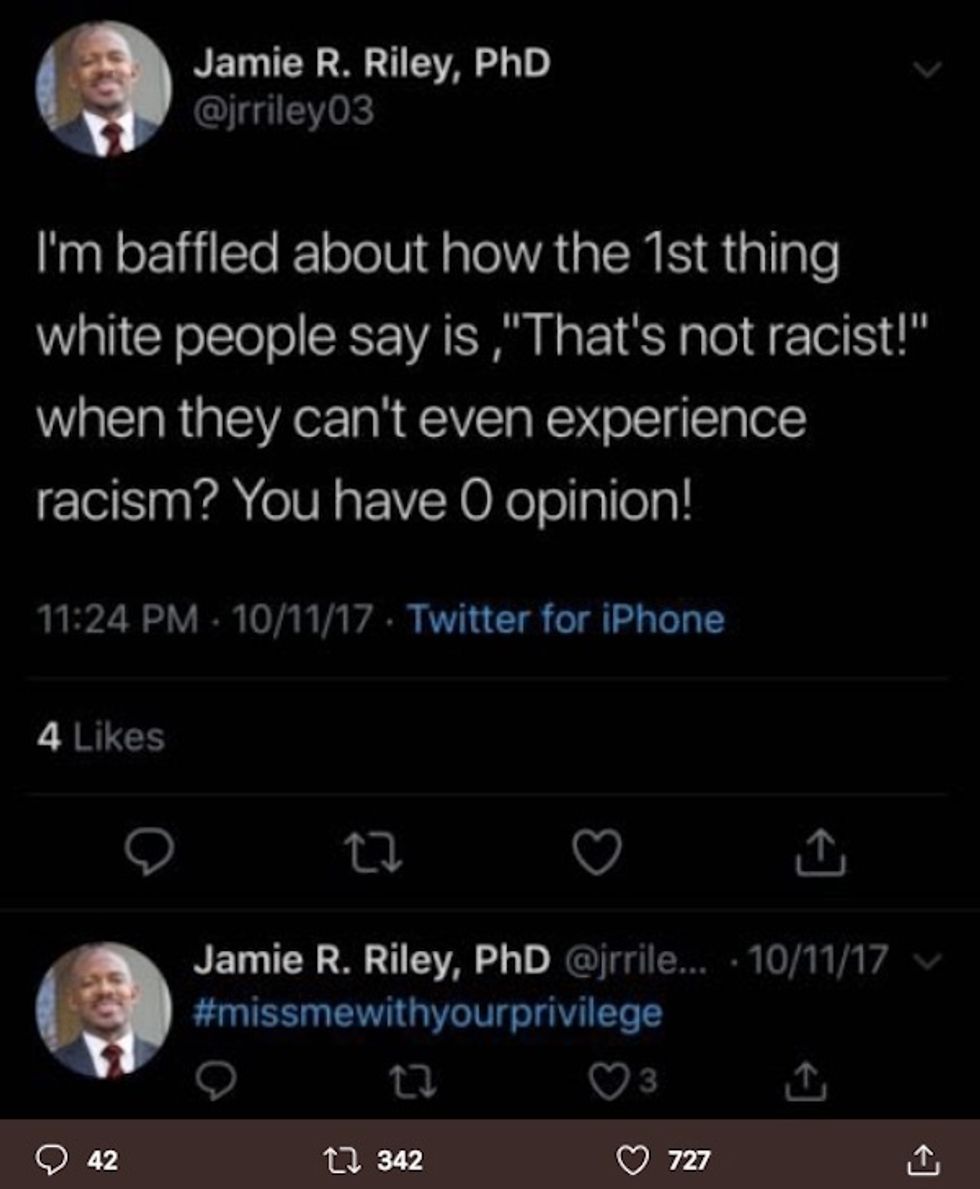Open the Twitter for iPhone link
Image resolution: width=980 pixels, height=1189 pixels.
point(566,619)
